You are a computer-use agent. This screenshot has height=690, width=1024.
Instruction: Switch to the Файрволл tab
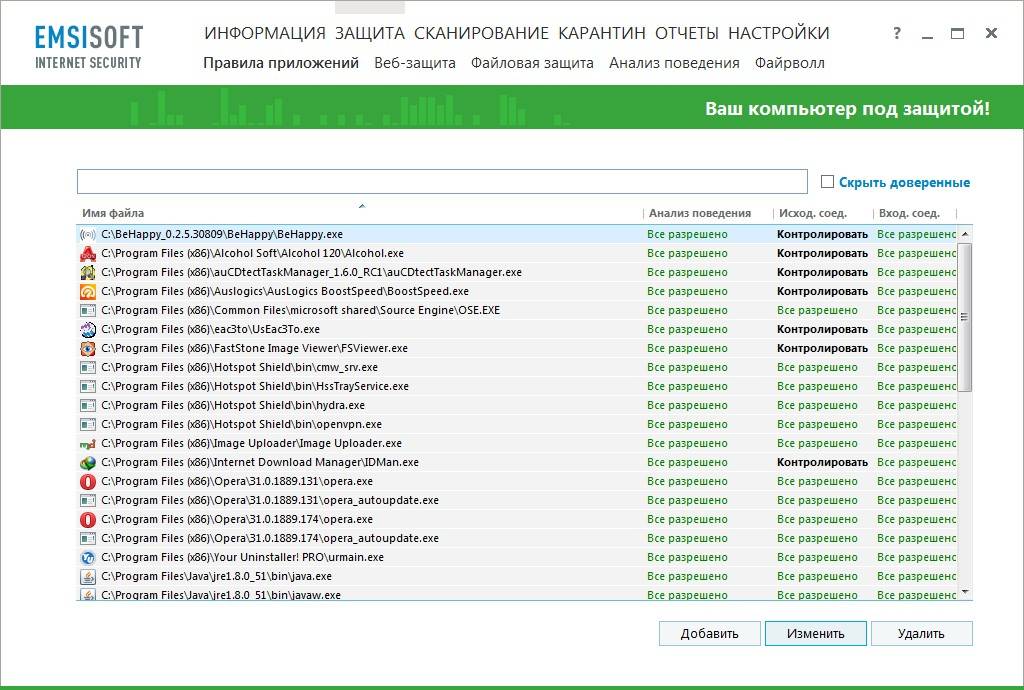coord(790,63)
